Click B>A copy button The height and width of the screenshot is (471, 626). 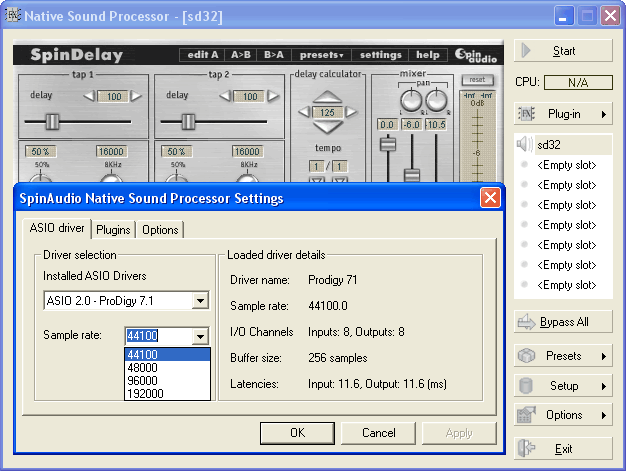[274, 55]
